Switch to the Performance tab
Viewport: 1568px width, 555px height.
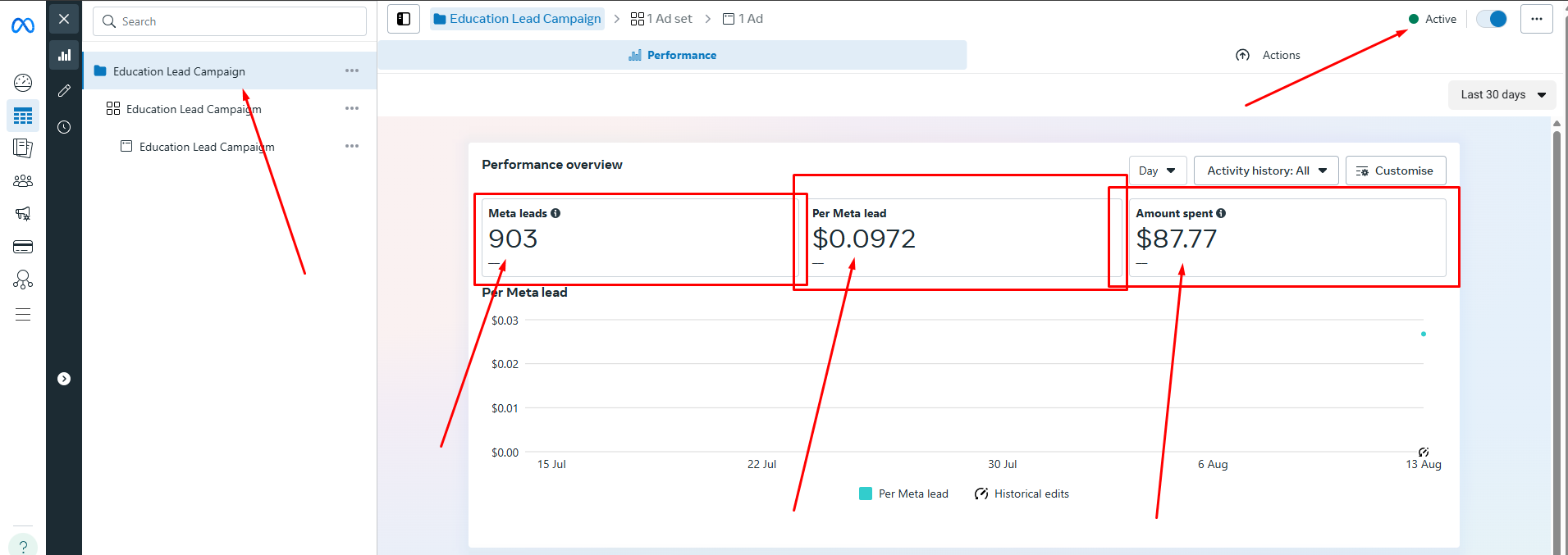[x=672, y=55]
